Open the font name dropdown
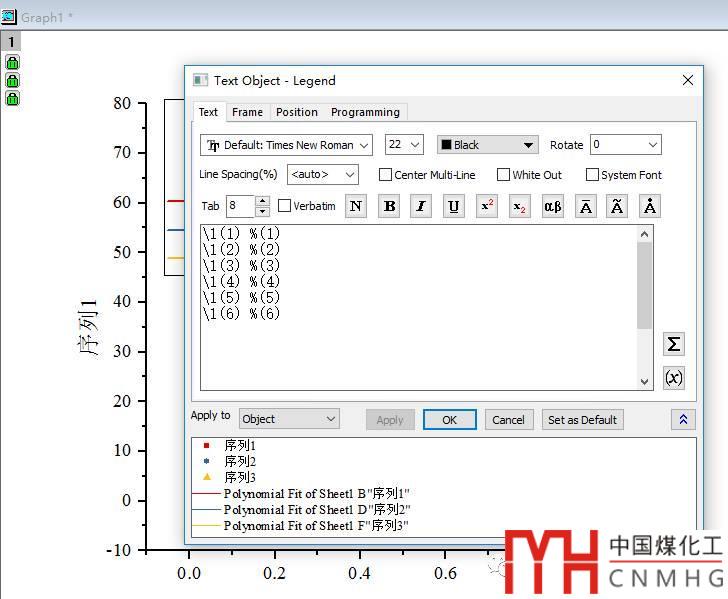Screen dimensions: 728x599 (x=286, y=145)
